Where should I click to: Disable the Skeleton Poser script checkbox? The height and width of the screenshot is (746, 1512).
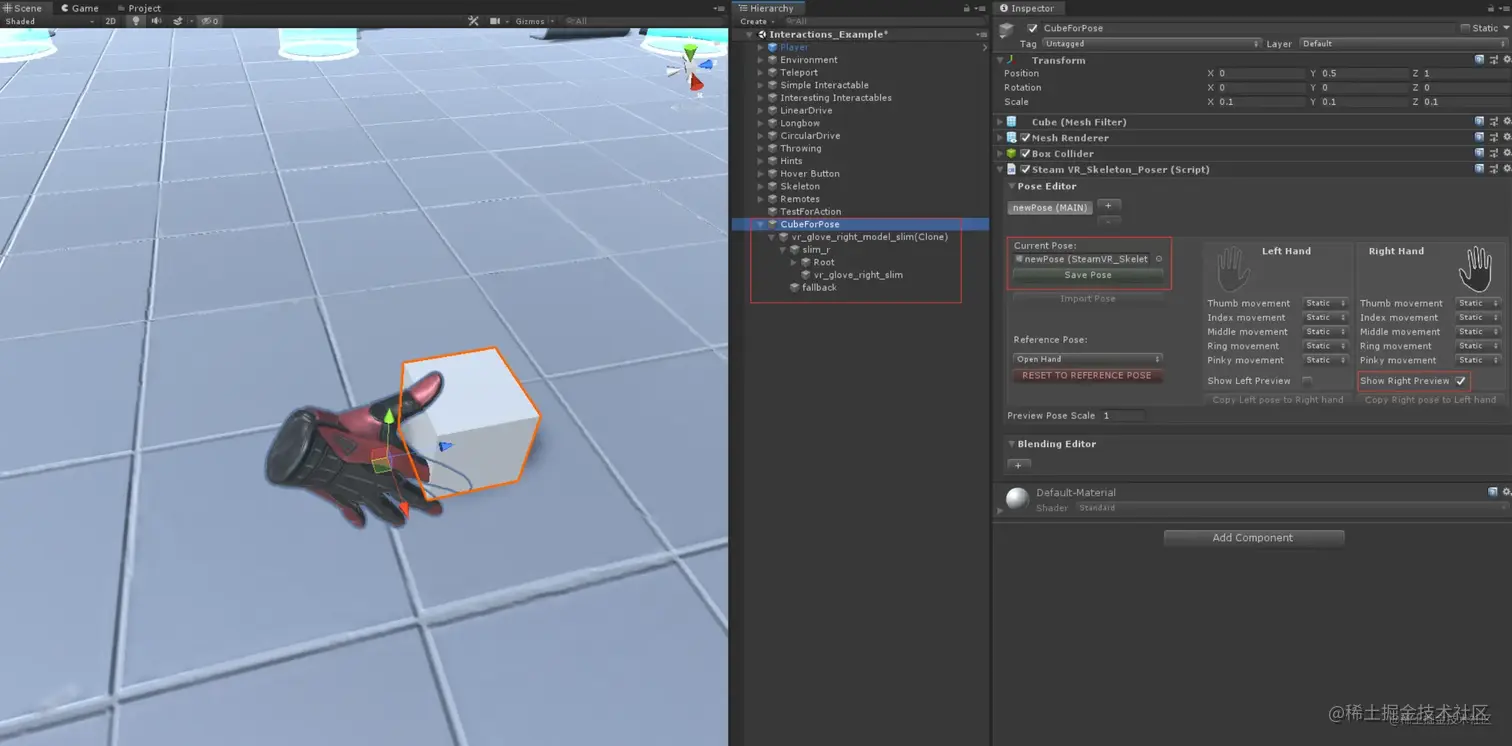click(x=1025, y=170)
